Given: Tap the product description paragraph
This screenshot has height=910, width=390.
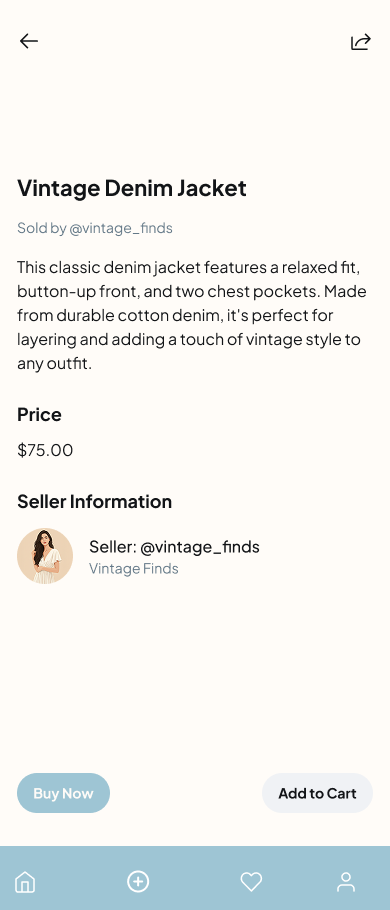Looking at the screenshot, I should (x=192, y=316).
